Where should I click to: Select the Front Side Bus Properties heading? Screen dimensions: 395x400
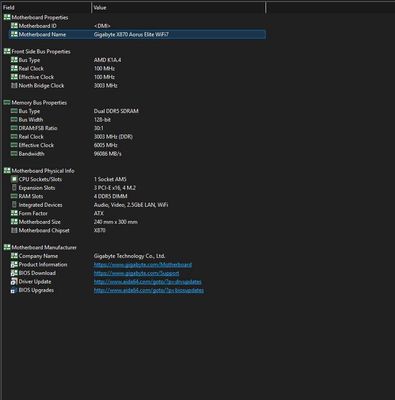(x=41, y=52)
